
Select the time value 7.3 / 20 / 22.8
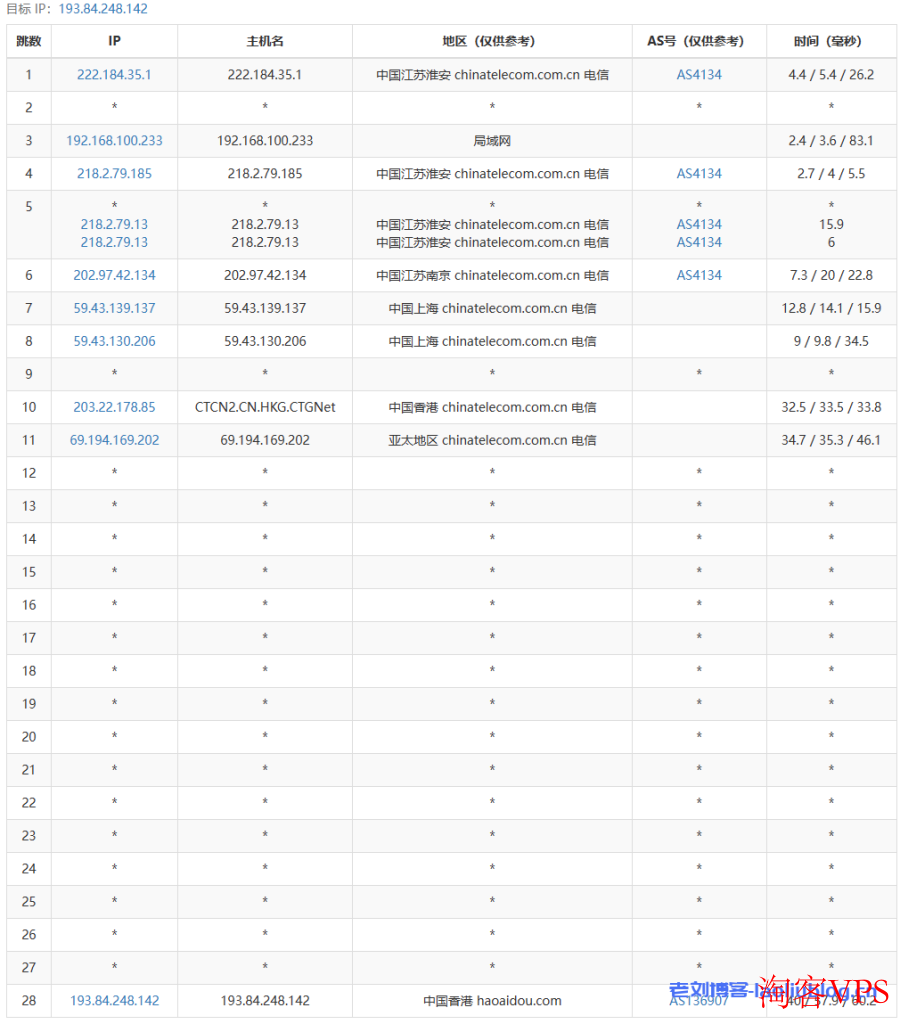[831, 275]
